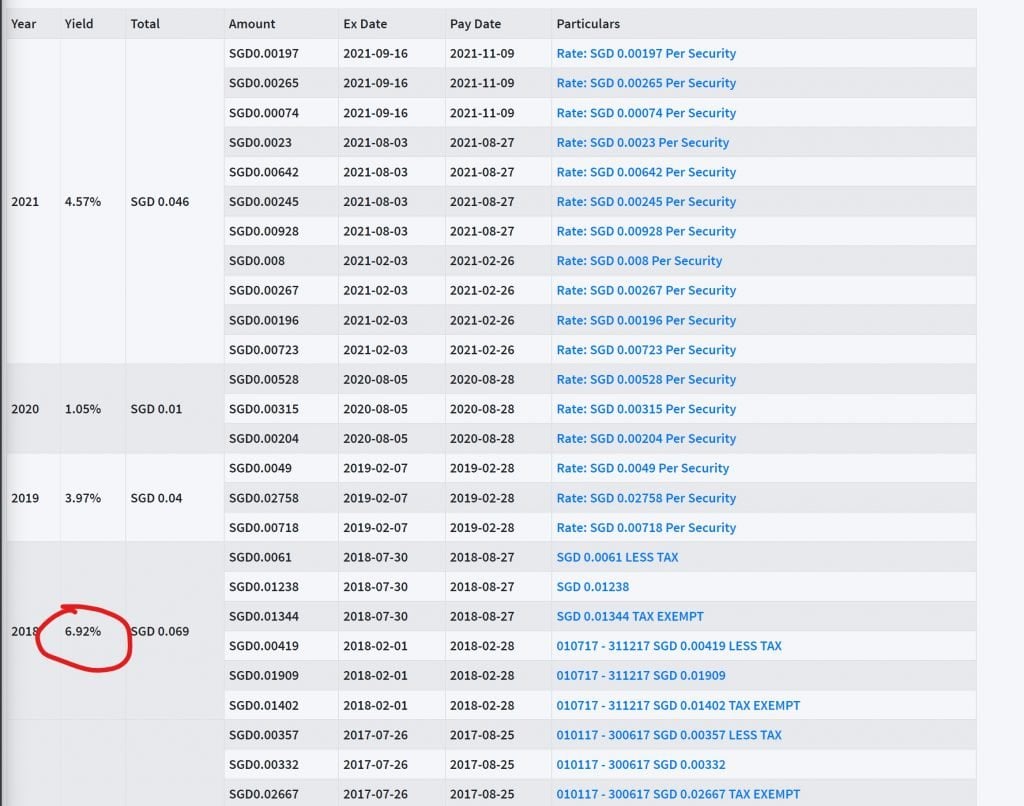Follow the "Rate: SGD 0.00267 Per Security" link
This screenshot has height=806, width=1024.
646,290
